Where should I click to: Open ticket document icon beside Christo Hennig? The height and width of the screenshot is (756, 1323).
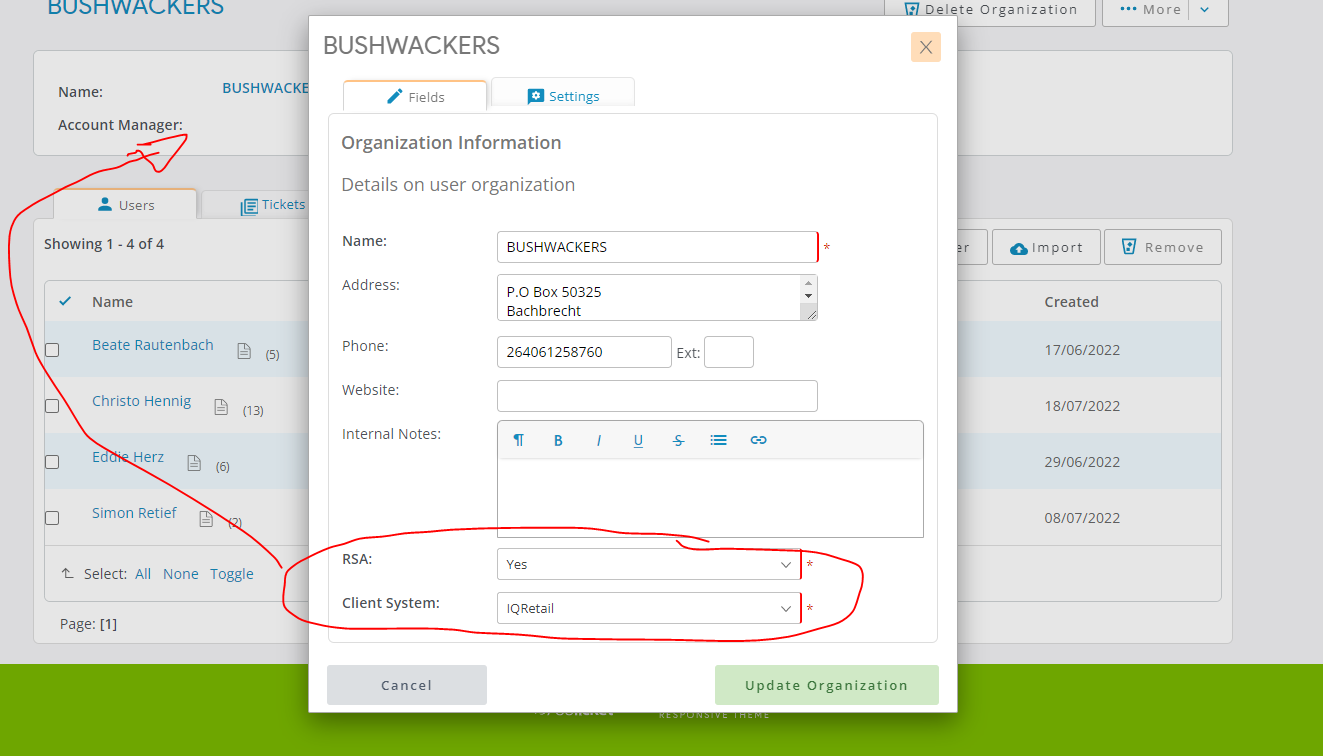(x=221, y=407)
